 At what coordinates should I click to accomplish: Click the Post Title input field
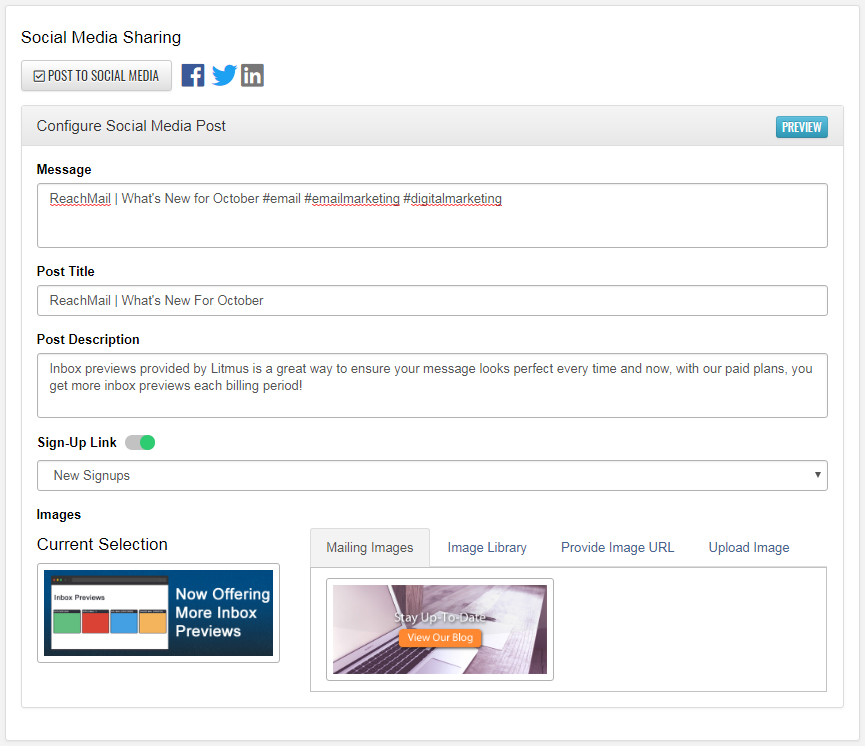click(432, 301)
